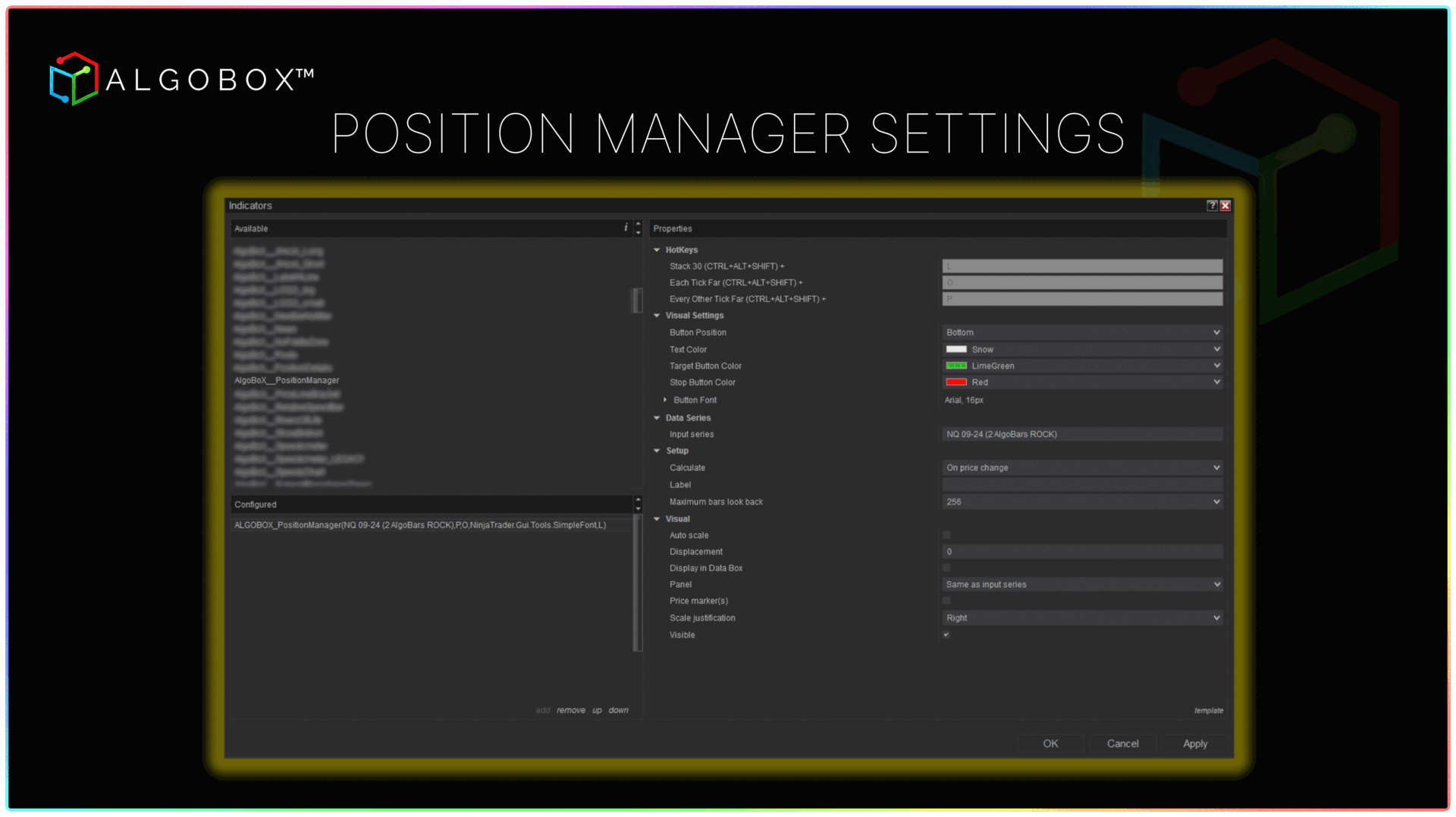Click the Red stop button color swatch
This screenshot has width=1456, height=817.
pyautogui.click(x=956, y=382)
